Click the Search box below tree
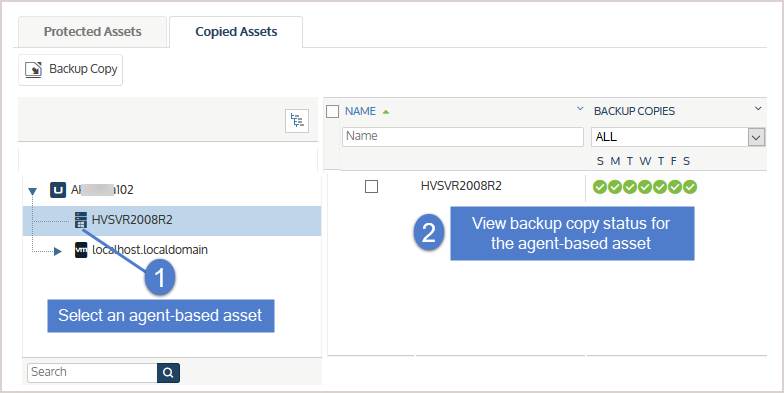The width and height of the screenshot is (784, 393). [92, 372]
